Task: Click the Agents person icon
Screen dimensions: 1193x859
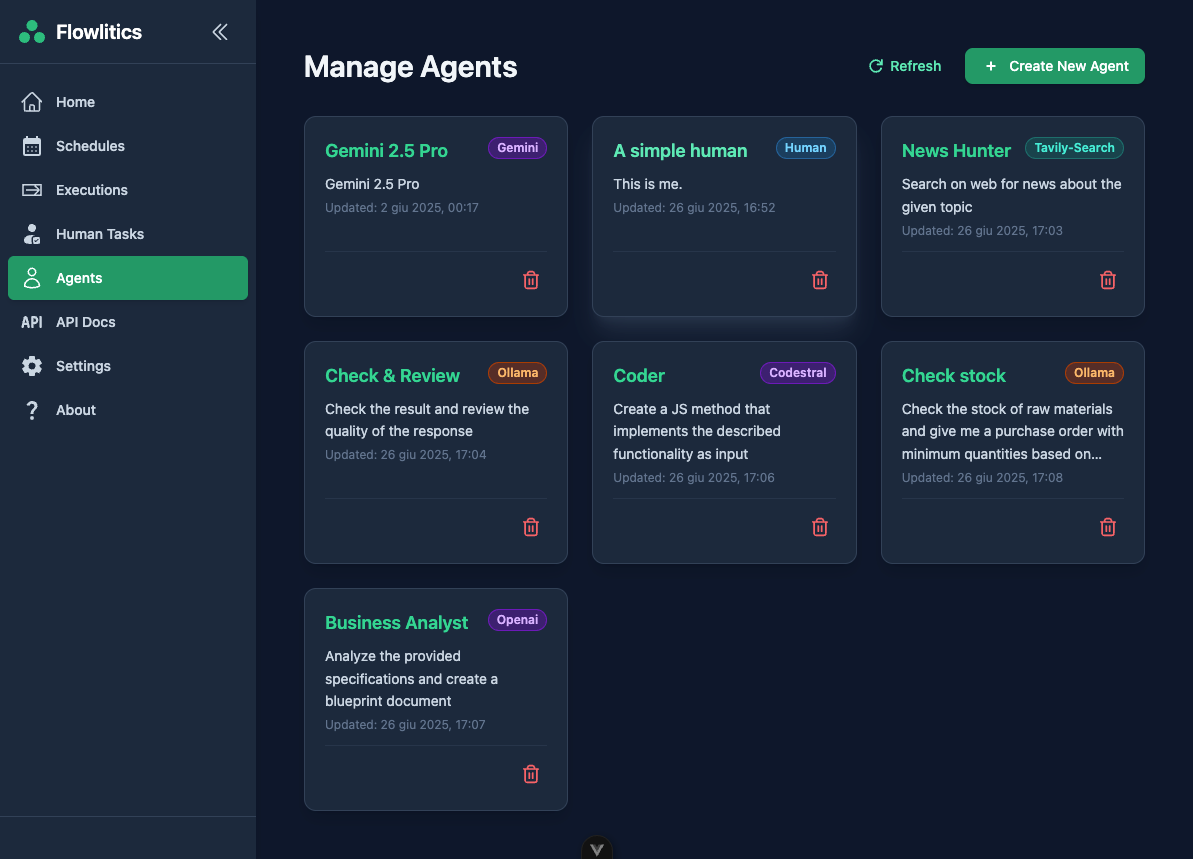Action: coord(32,278)
